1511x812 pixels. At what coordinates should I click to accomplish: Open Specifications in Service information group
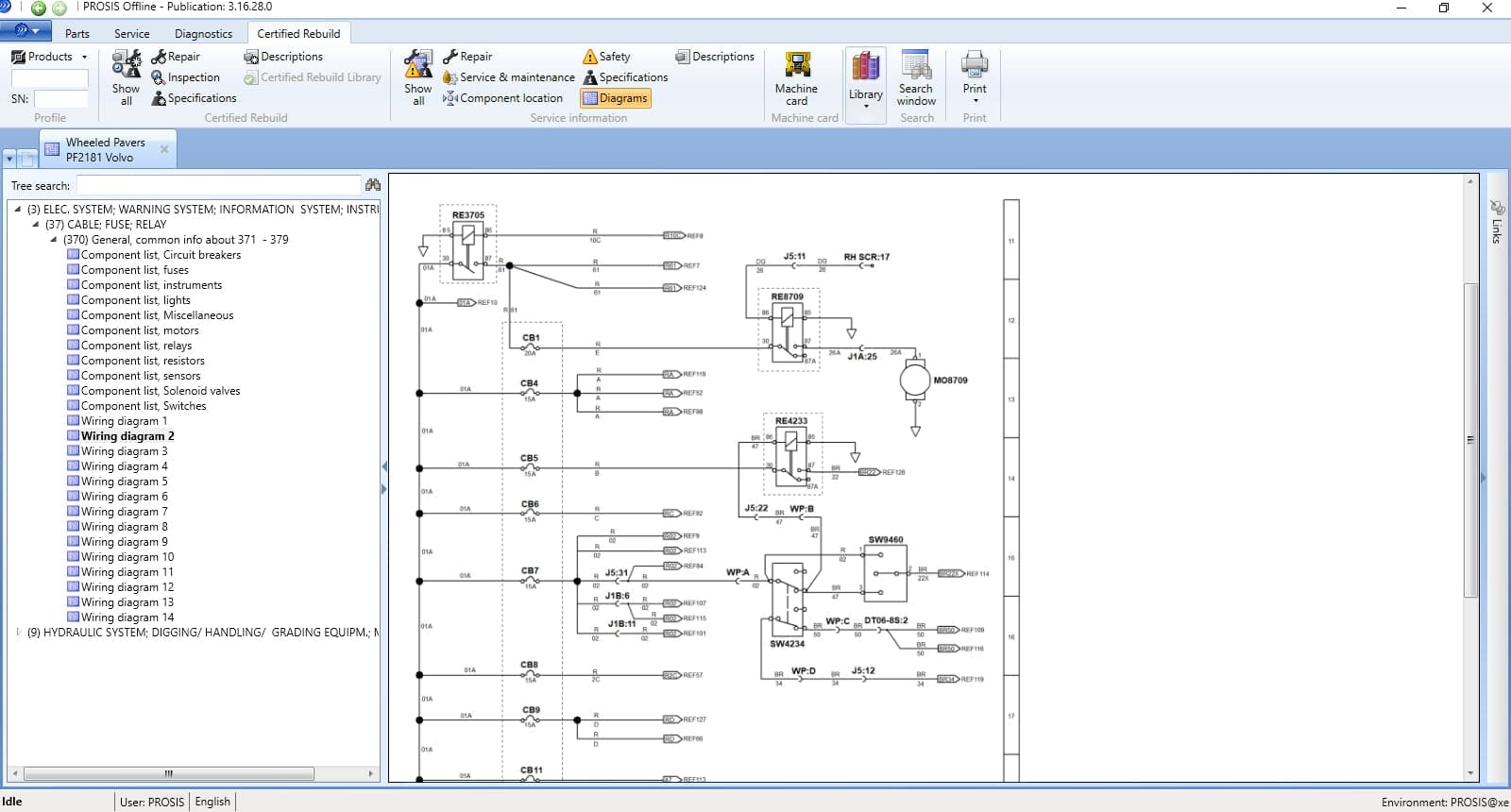(625, 77)
